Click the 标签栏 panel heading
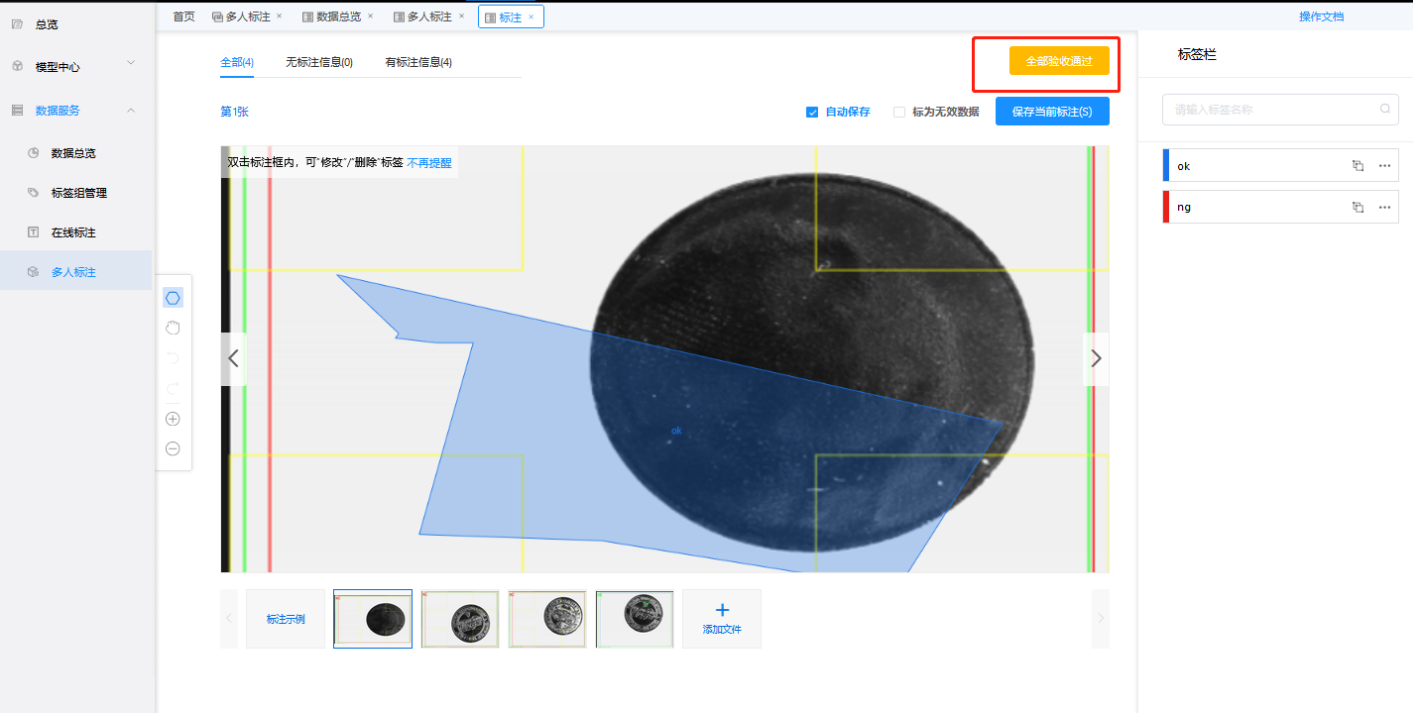The width and height of the screenshot is (1413, 713). coord(1197,55)
